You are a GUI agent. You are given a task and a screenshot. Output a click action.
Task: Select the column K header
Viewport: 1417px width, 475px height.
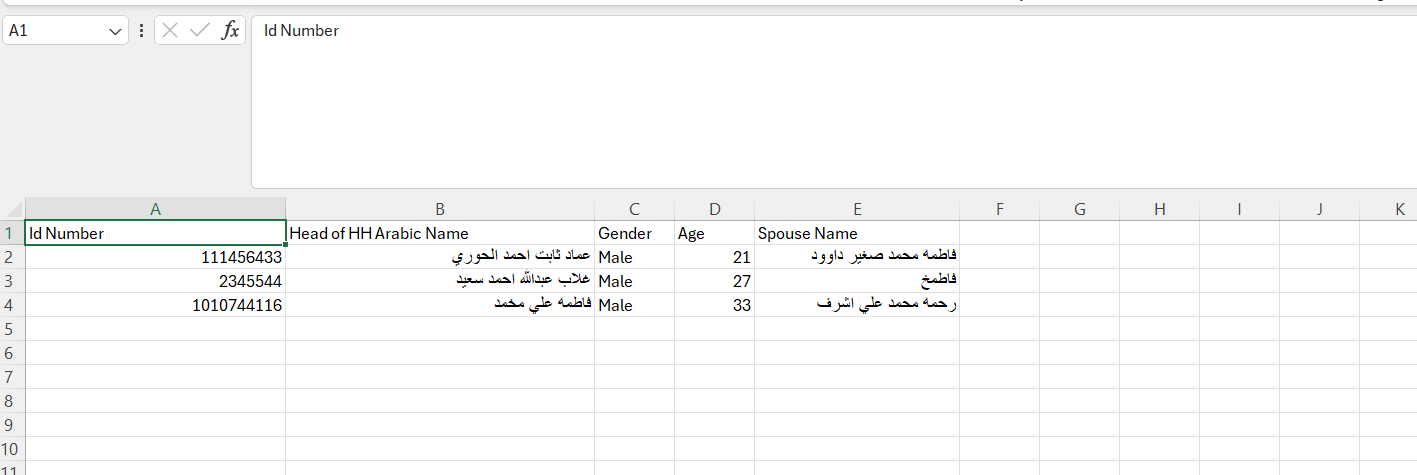[x=1399, y=209]
